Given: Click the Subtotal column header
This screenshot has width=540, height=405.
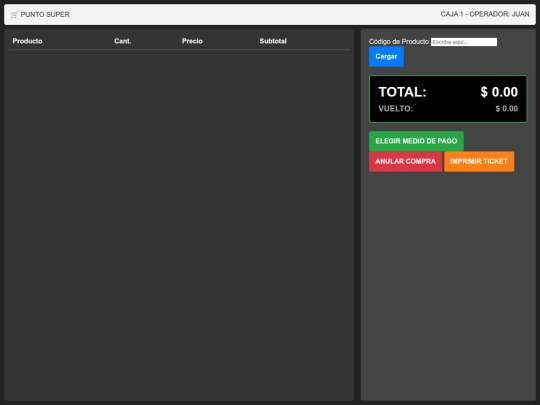Looking at the screenshot, I should tap(273, 41).
